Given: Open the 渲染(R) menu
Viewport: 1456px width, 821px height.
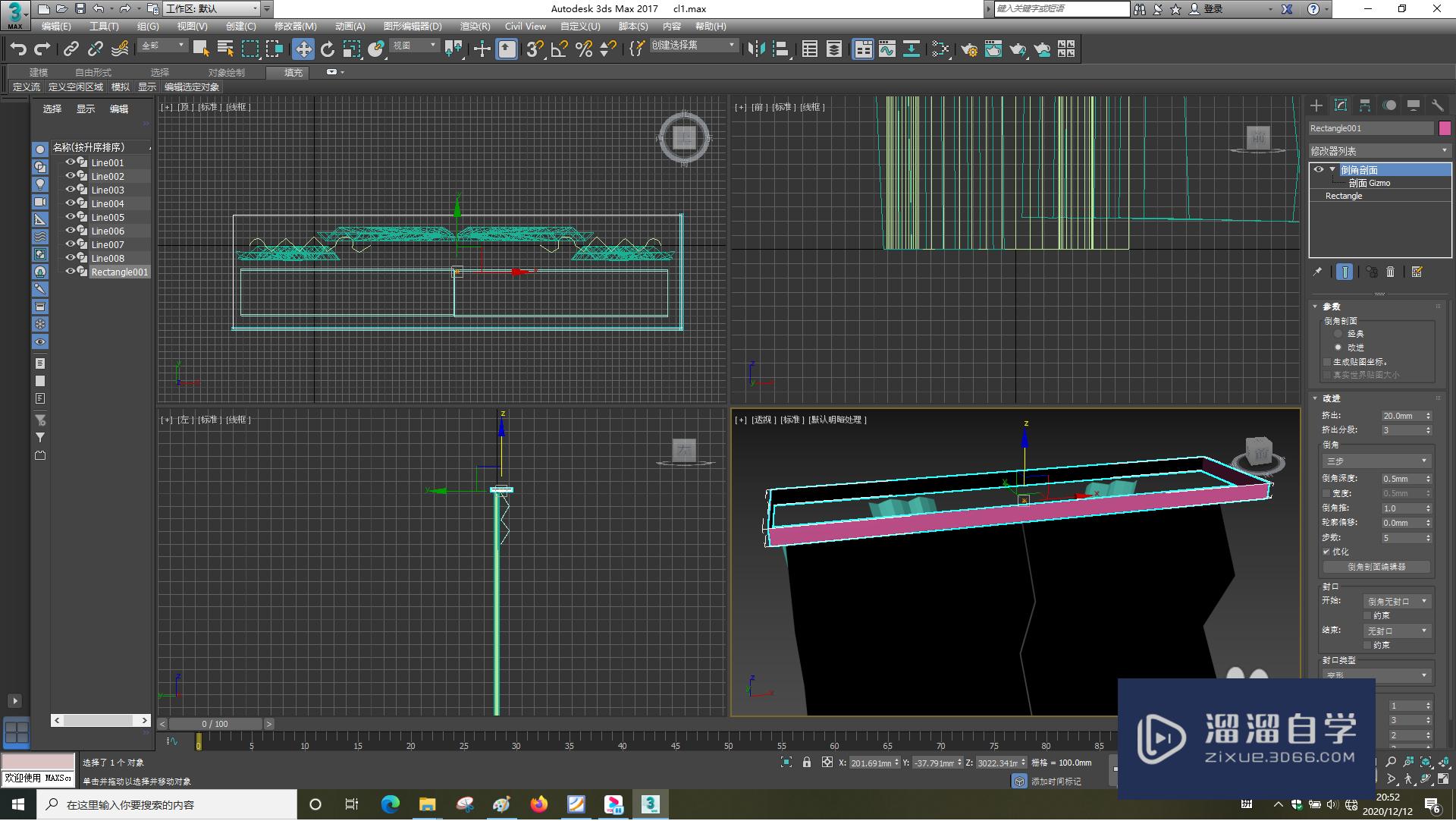Looking at the screenshot, I should click(x=475, y=27).
